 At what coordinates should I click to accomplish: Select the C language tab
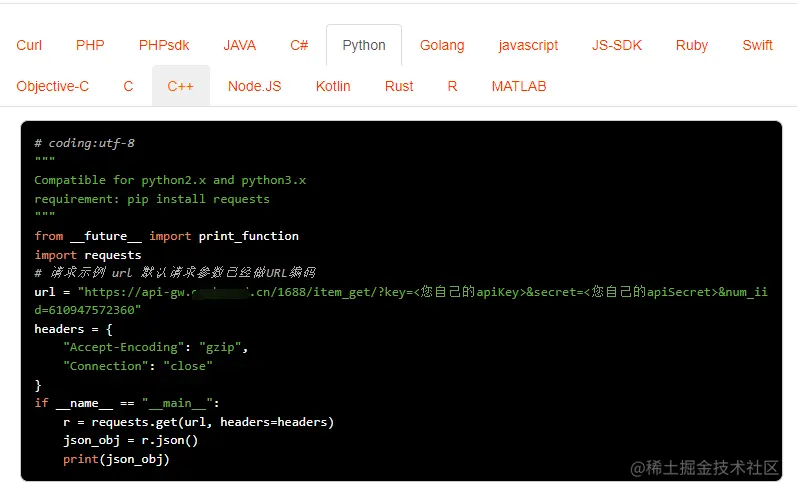128,86
